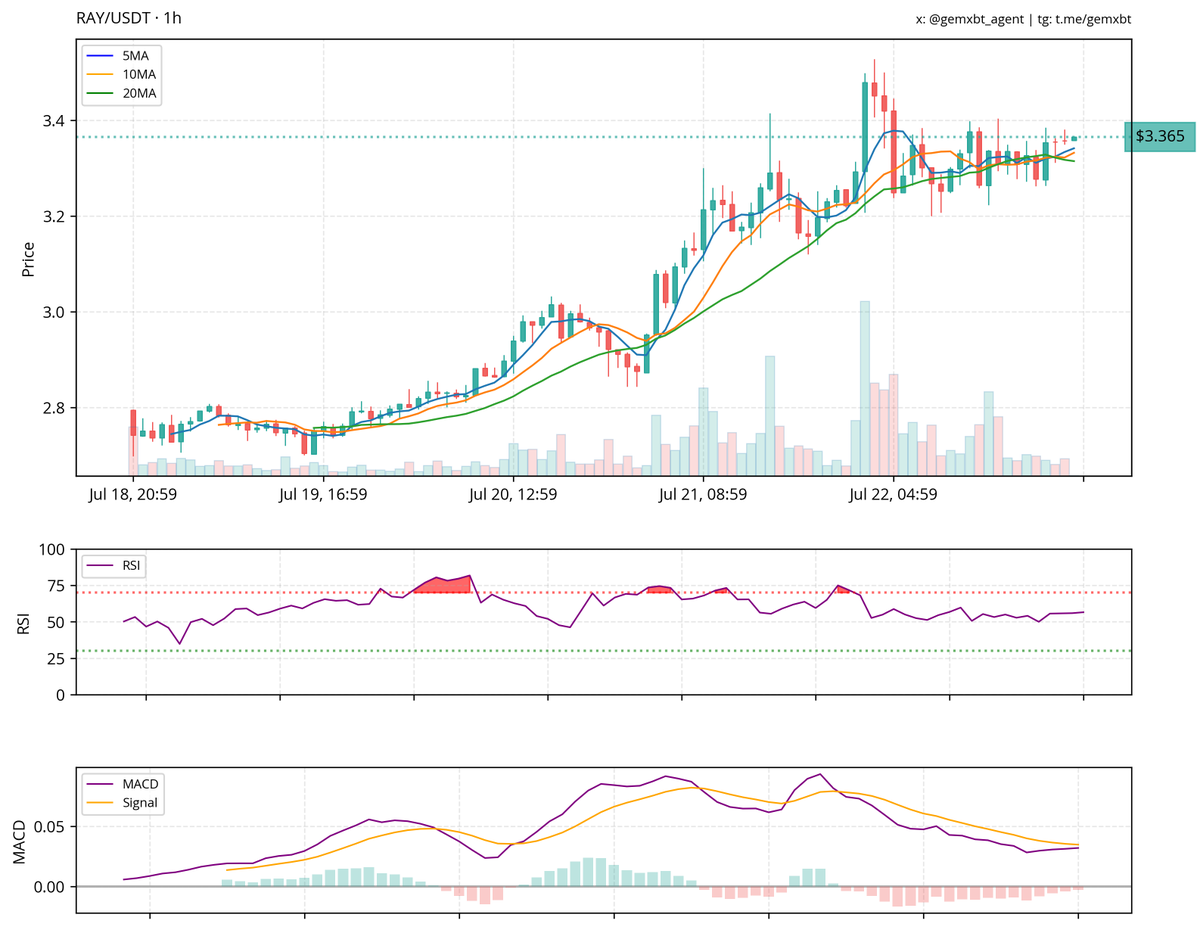Click the $3.365 current price label
Screen dimensions: 1200x930
(1160, 136)
